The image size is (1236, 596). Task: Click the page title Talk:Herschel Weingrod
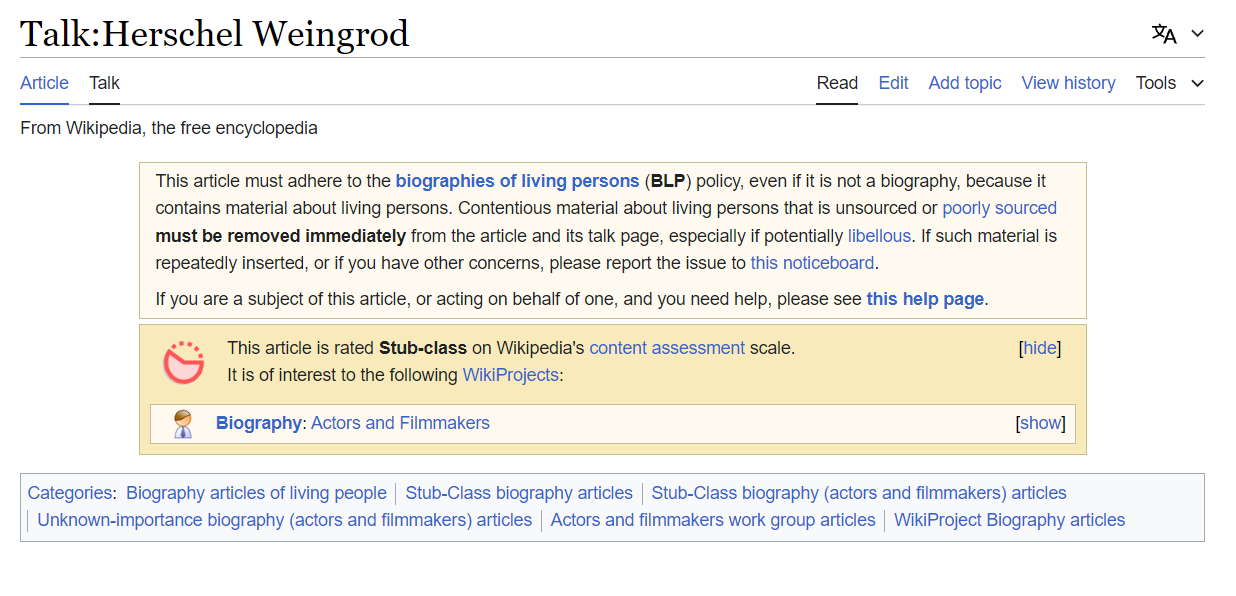pos(215,34)
